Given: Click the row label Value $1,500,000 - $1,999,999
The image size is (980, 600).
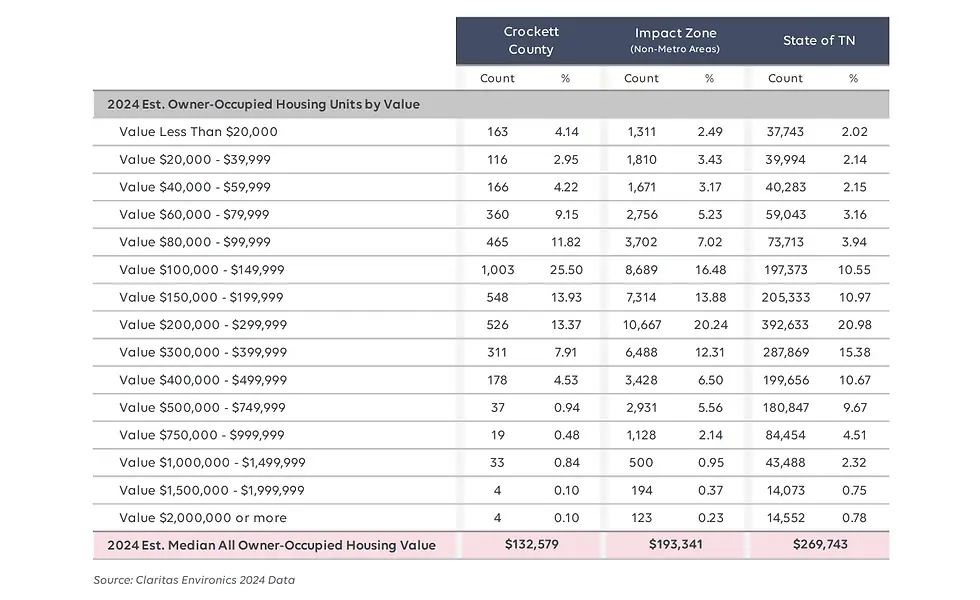Looking at the screenshot, I should [212, 490].
